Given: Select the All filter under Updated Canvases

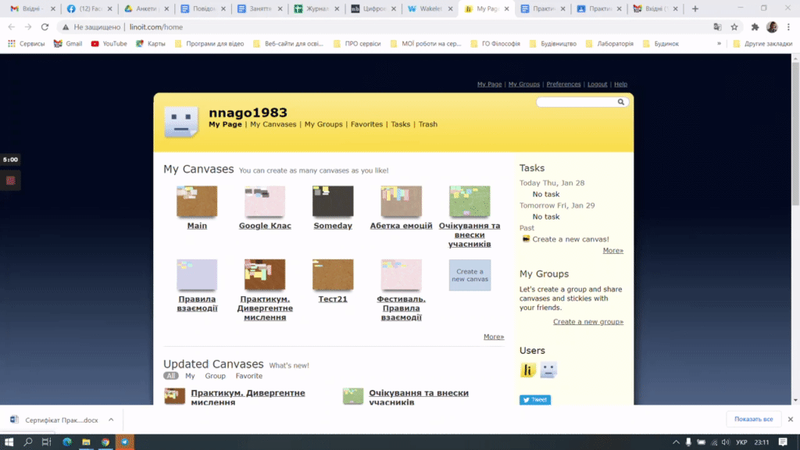Looking at the screenshot, I should 170,376.
